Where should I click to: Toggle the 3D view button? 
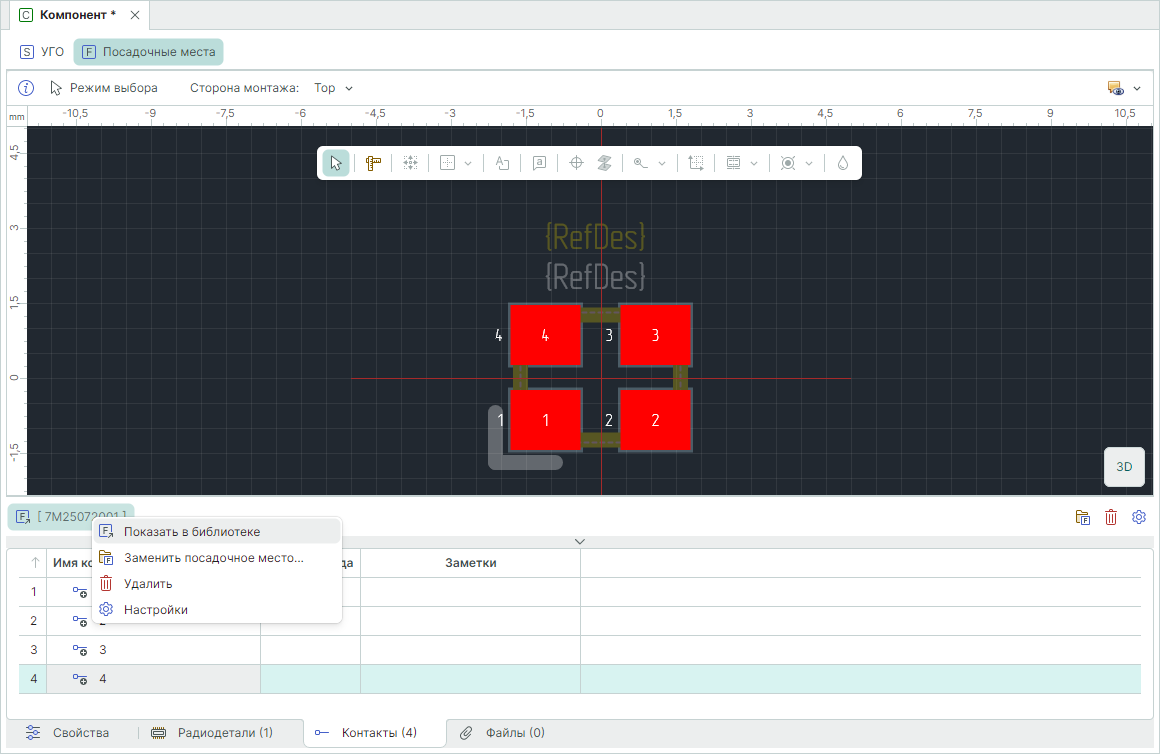[x=1124, y=466]
